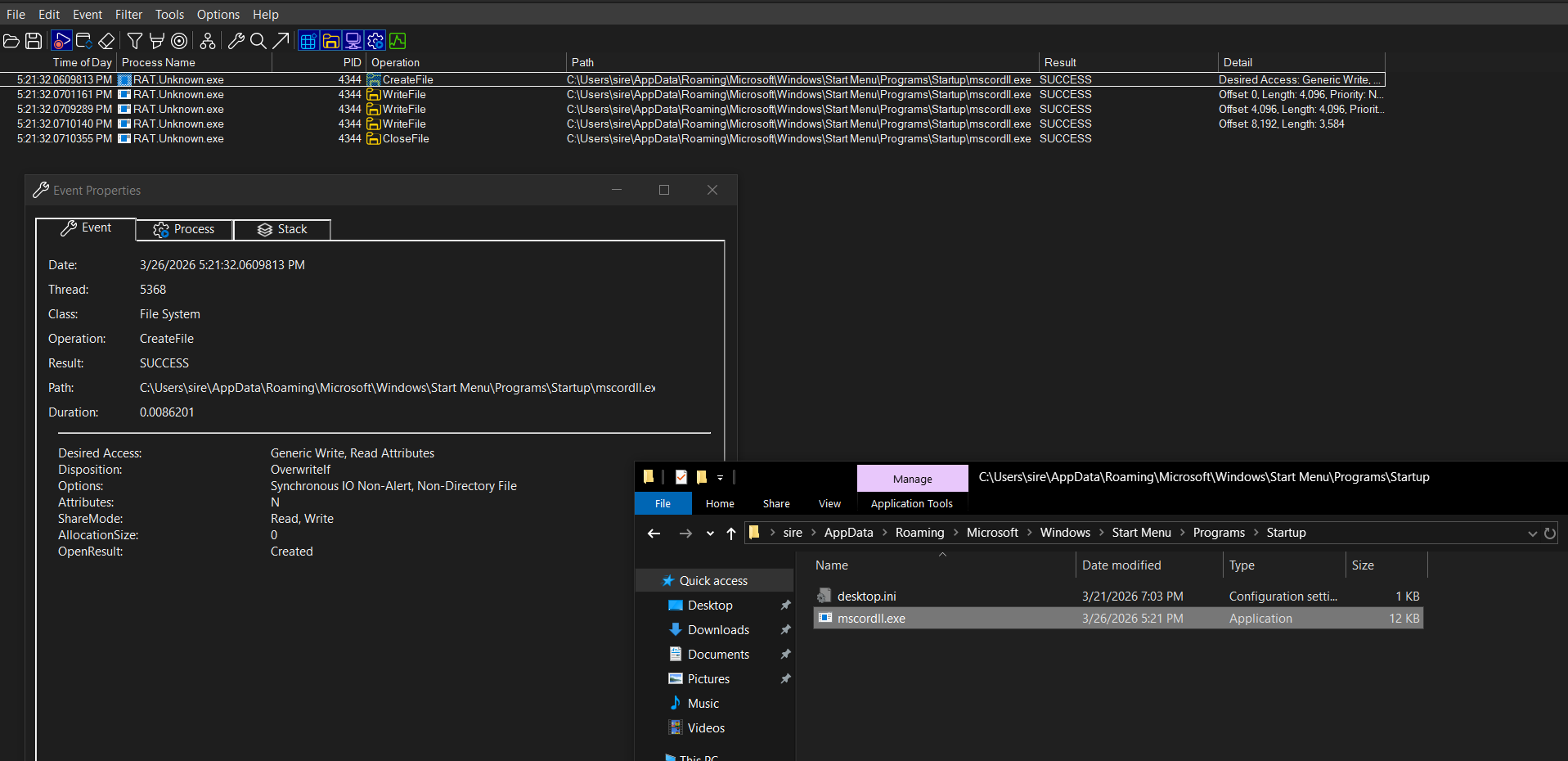Viewport: 1568px width, 761px height.
Task: Toggle Show File System Activity
Action: click(x=330, y=41)
